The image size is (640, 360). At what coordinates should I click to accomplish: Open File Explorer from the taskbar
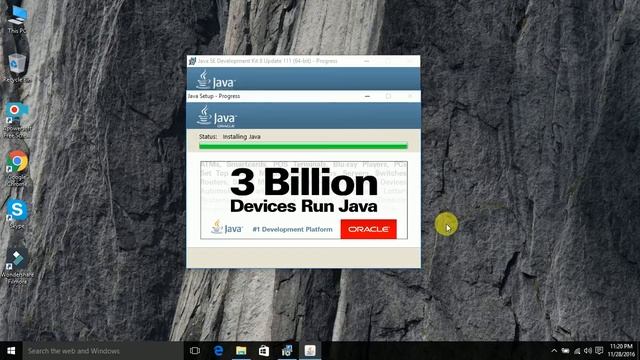[x=241, y=351]
